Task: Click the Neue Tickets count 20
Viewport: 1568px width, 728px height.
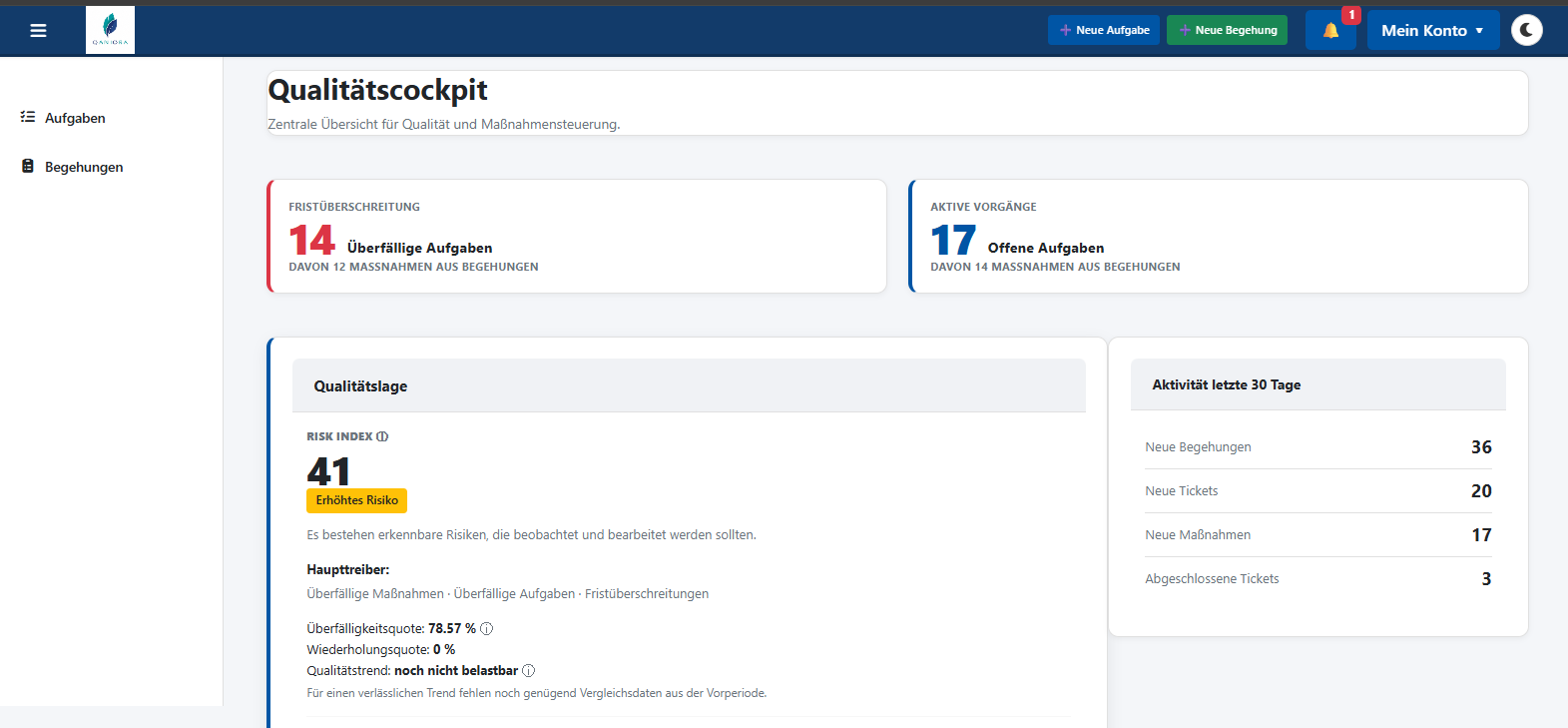Action: point(1481,491)
